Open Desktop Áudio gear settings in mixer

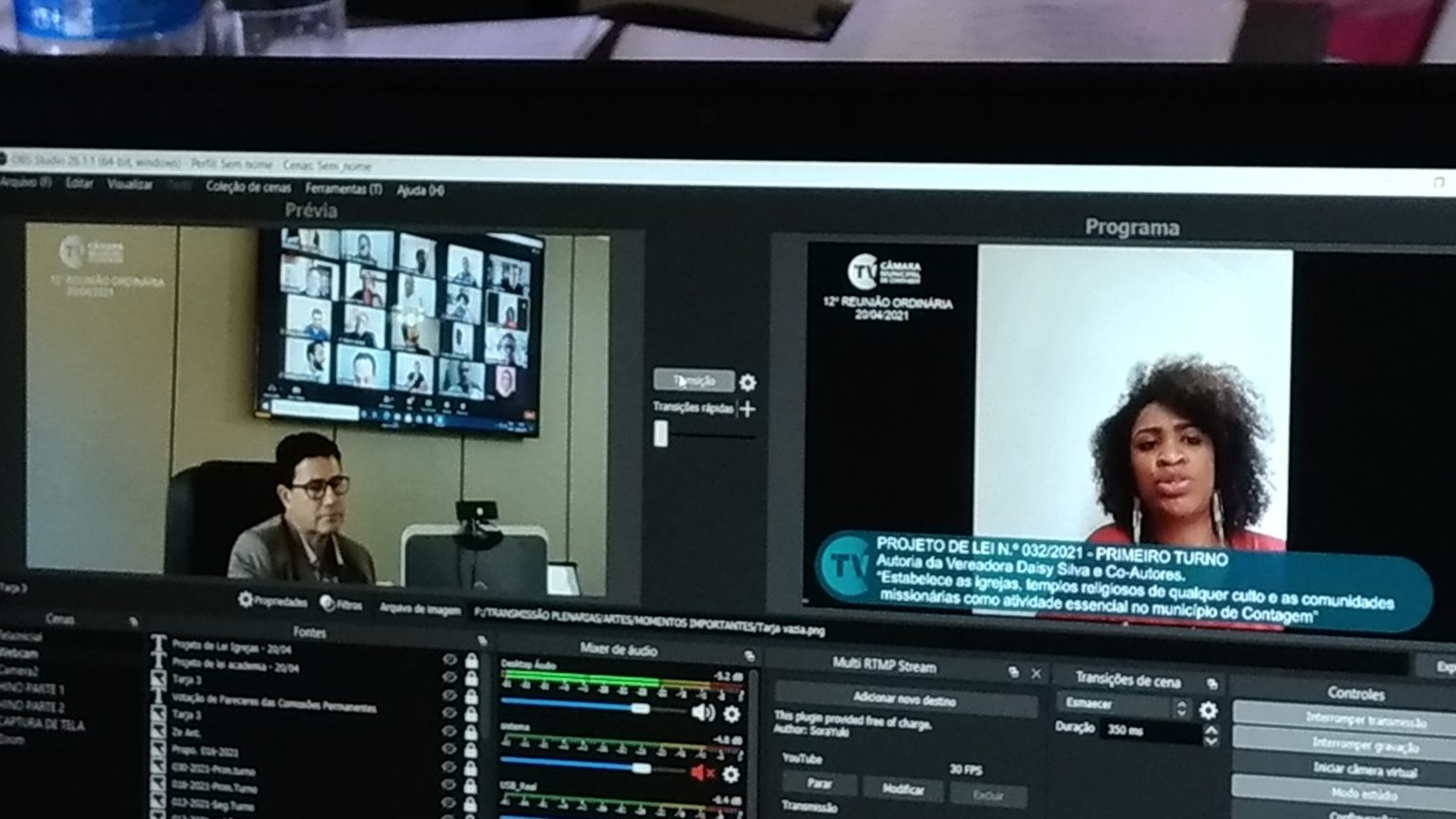[x=732, y=714]
